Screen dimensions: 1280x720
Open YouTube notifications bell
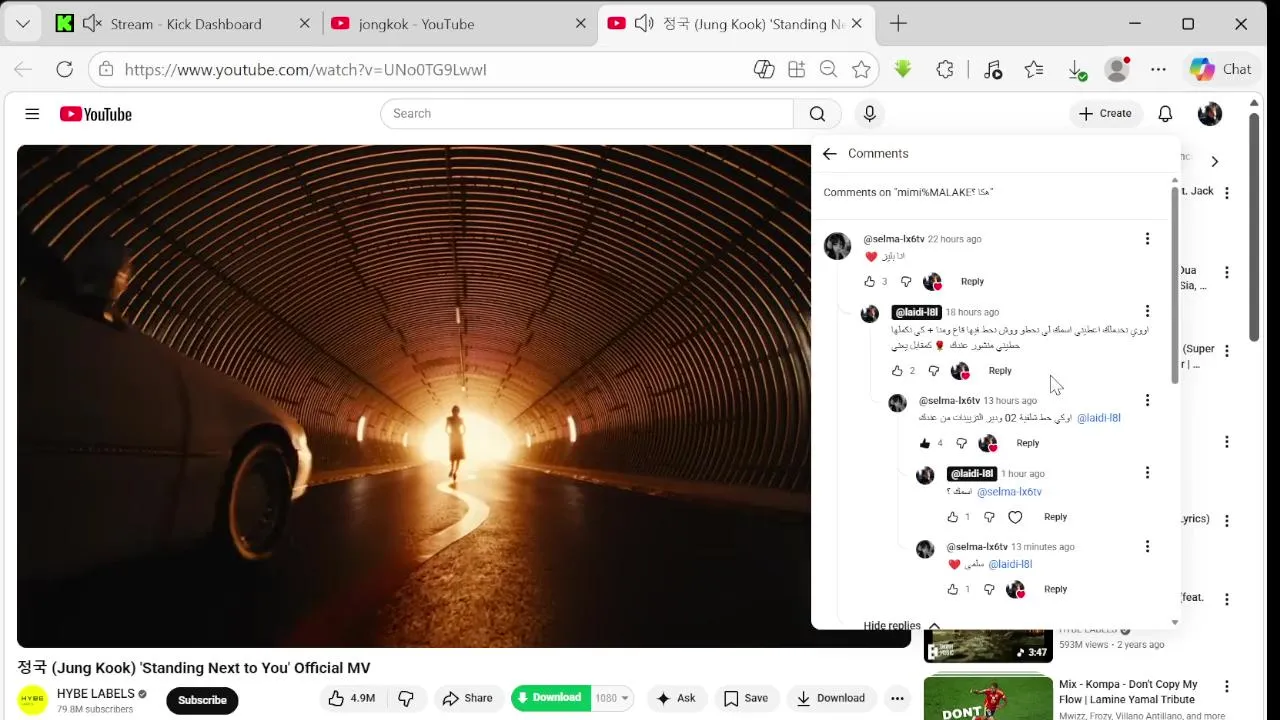pyautogui.click(x=1165, y=114)
